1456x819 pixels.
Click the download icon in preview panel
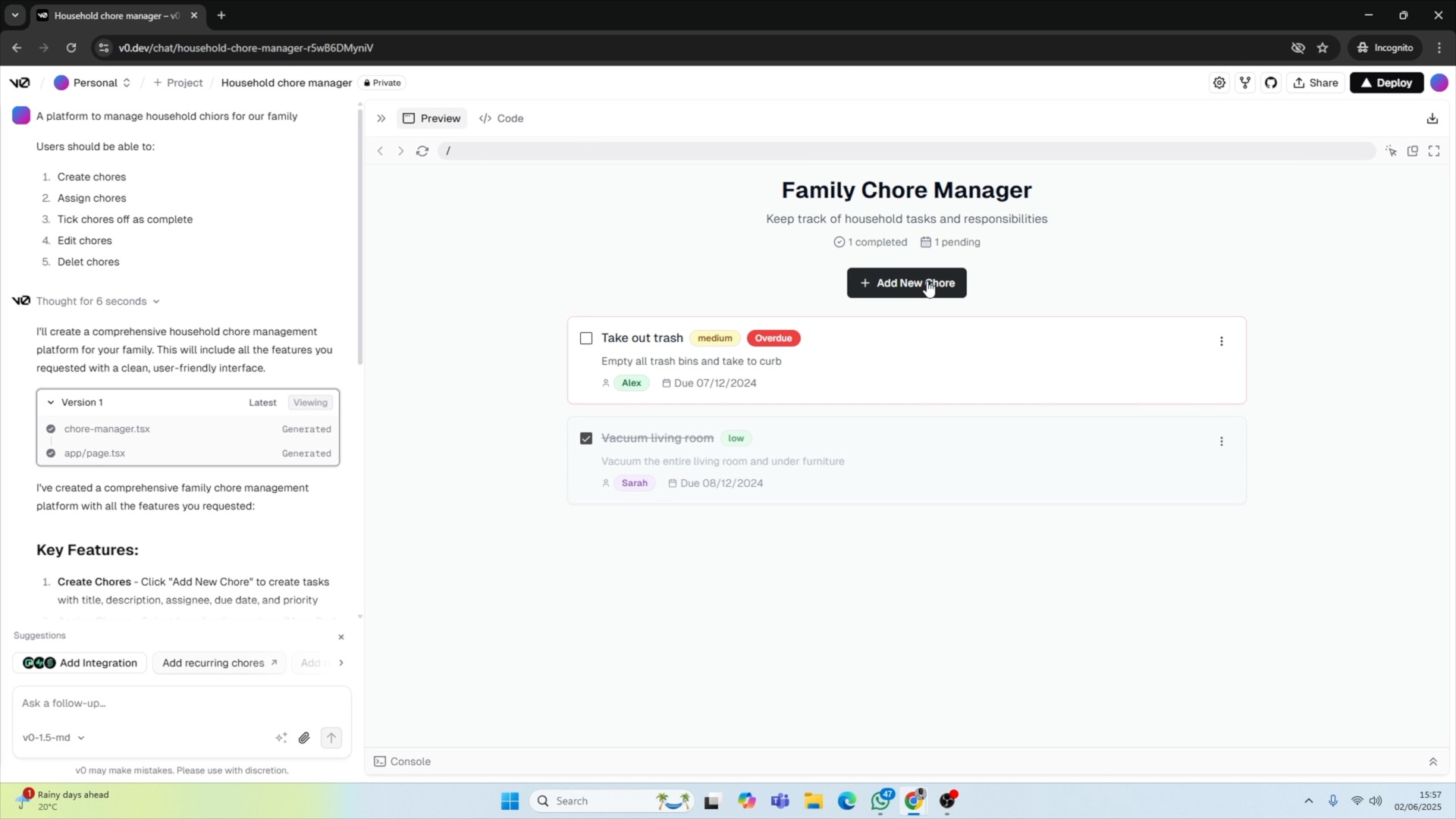click(x=1432, y=118)
